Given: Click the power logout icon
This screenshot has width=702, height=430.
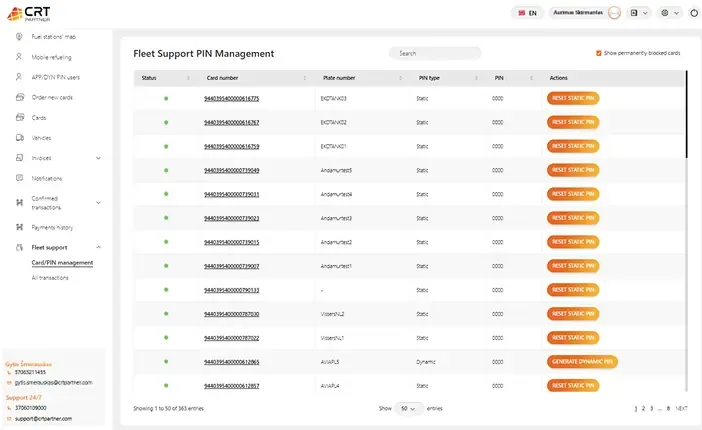Looking at the screenshot, I should click(x=692, y=13).
